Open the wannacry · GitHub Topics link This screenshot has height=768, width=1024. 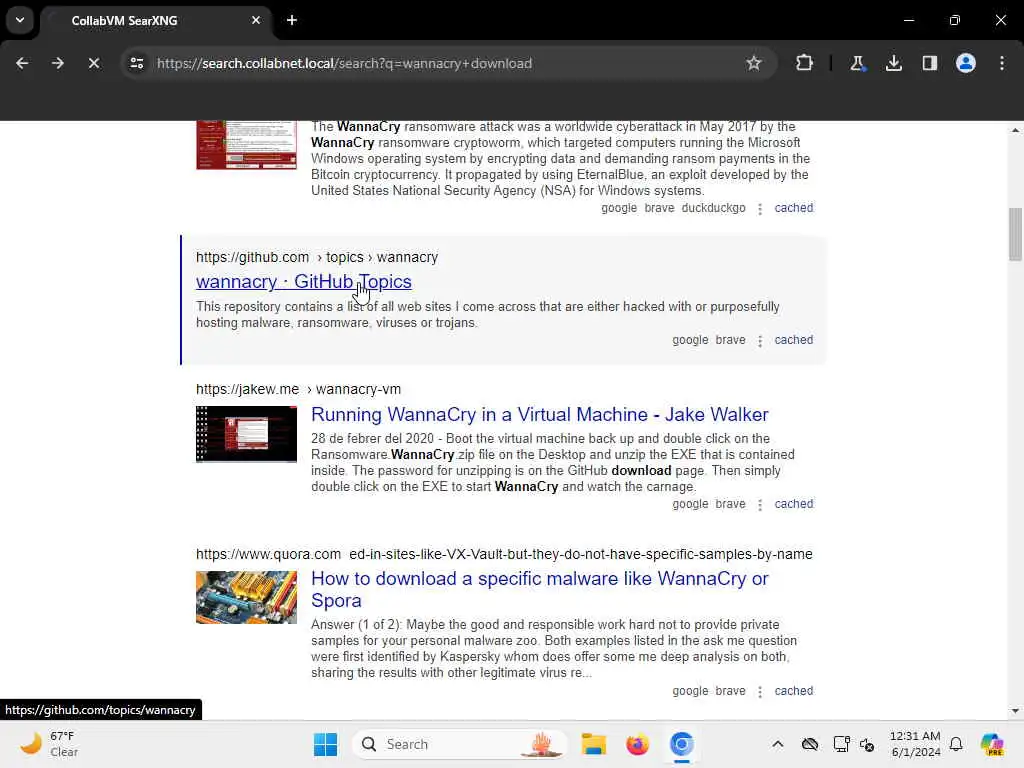click(x=304, y=281)
